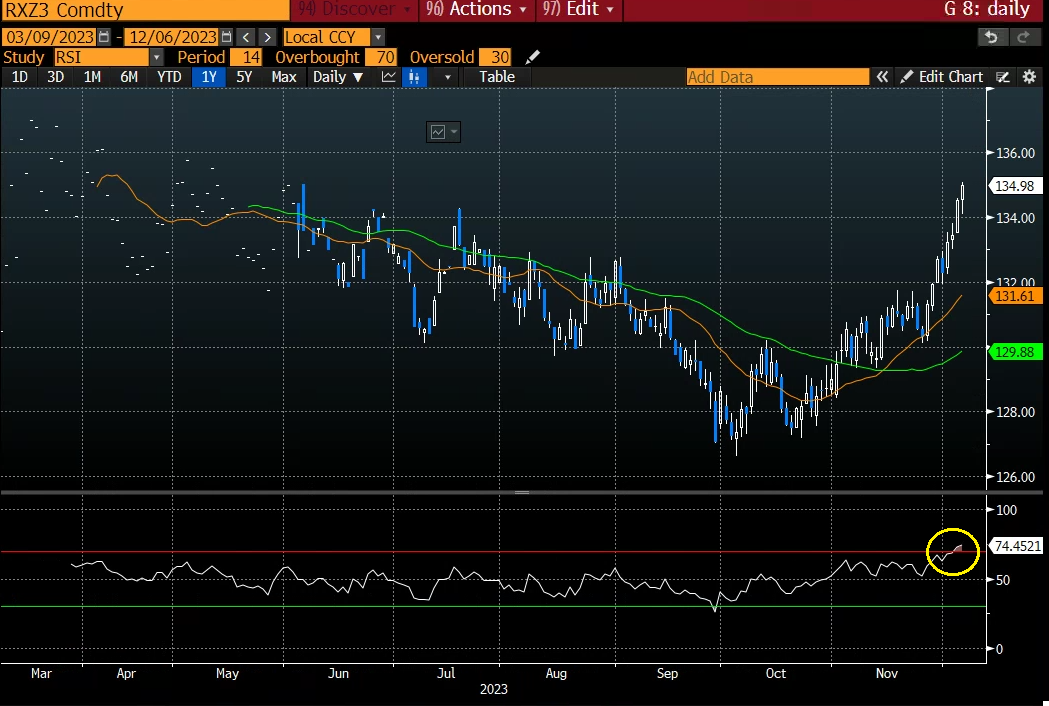Click the last price label 134.98
This screenshot has height=706, width=1049.
point(1016,186)
